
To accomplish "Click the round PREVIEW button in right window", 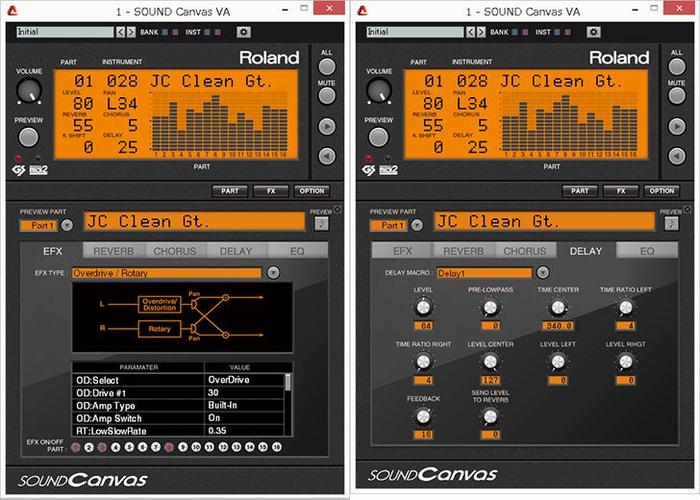I will pyautogui.click(x=379, y=138).
